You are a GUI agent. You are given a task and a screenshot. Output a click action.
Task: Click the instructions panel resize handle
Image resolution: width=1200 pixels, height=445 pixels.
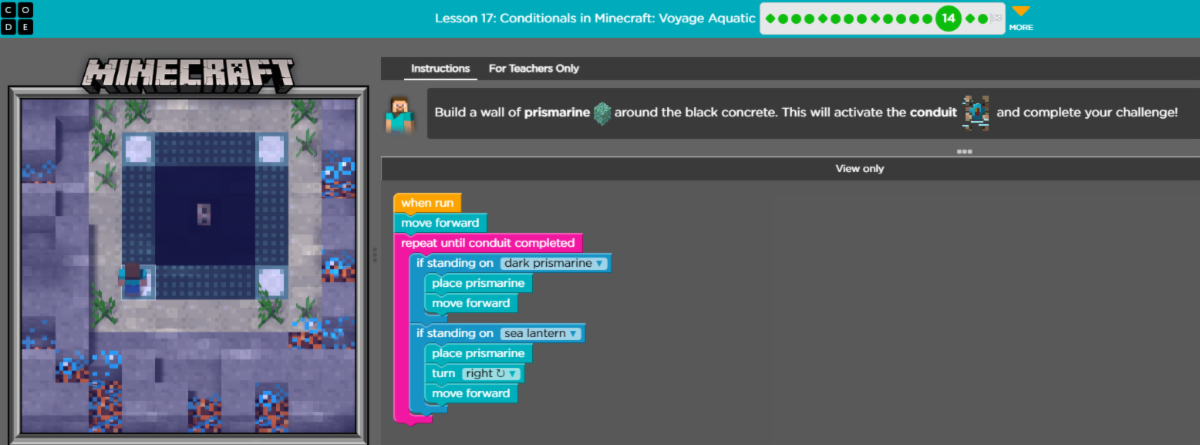coord(964,152)
